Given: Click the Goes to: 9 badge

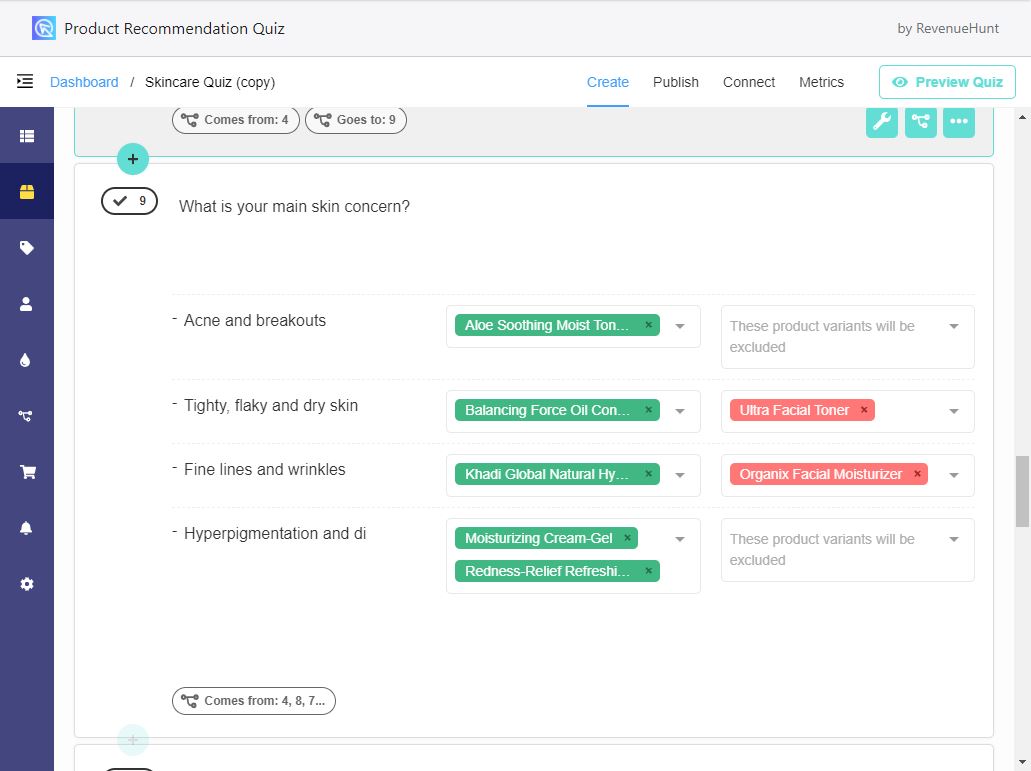Looking at the screenshot, I should tap(356, 120).
